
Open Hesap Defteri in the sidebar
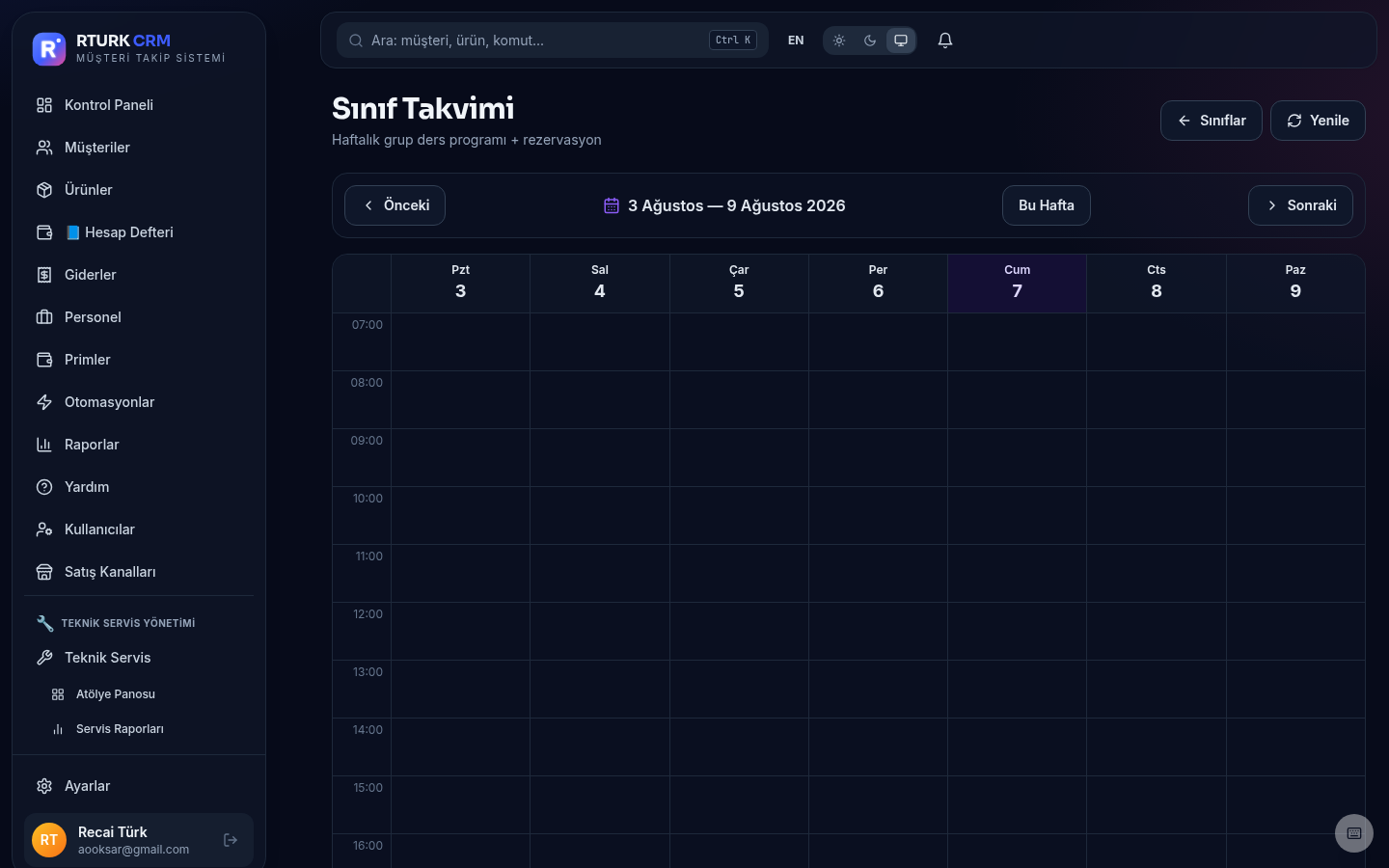[139, 232]
